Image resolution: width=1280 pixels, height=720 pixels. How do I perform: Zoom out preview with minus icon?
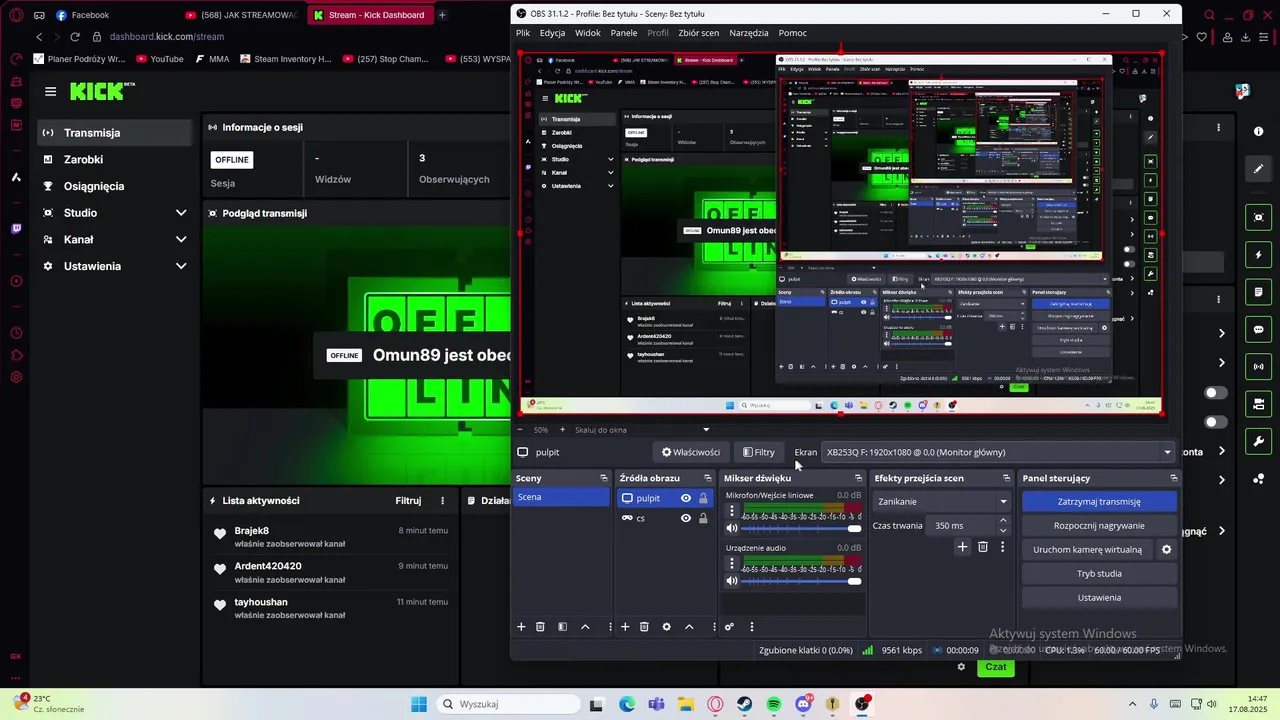tap(521, 430)
